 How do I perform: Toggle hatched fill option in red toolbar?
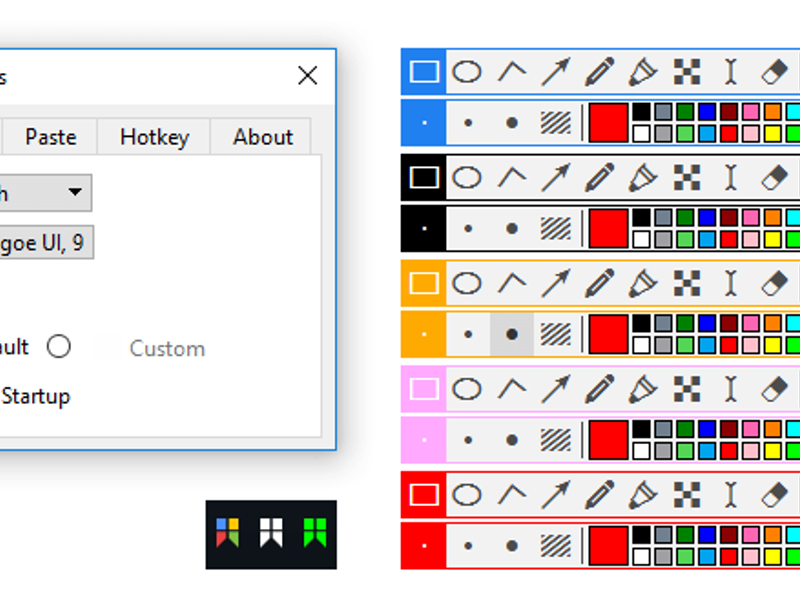(556, 545)
